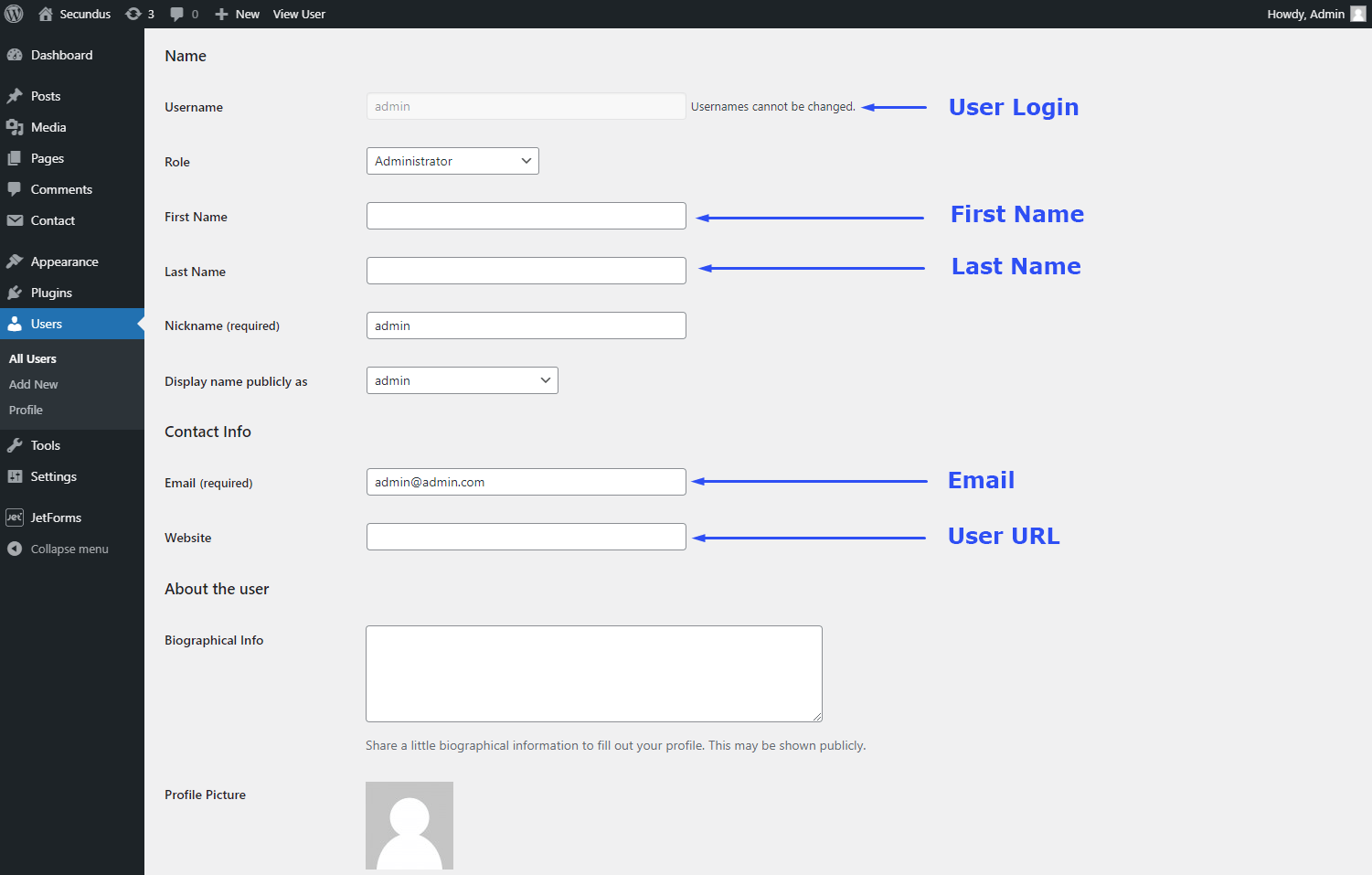
Task: Select the Media library icon in the sidebar
Action: click(x=16, y=127)
